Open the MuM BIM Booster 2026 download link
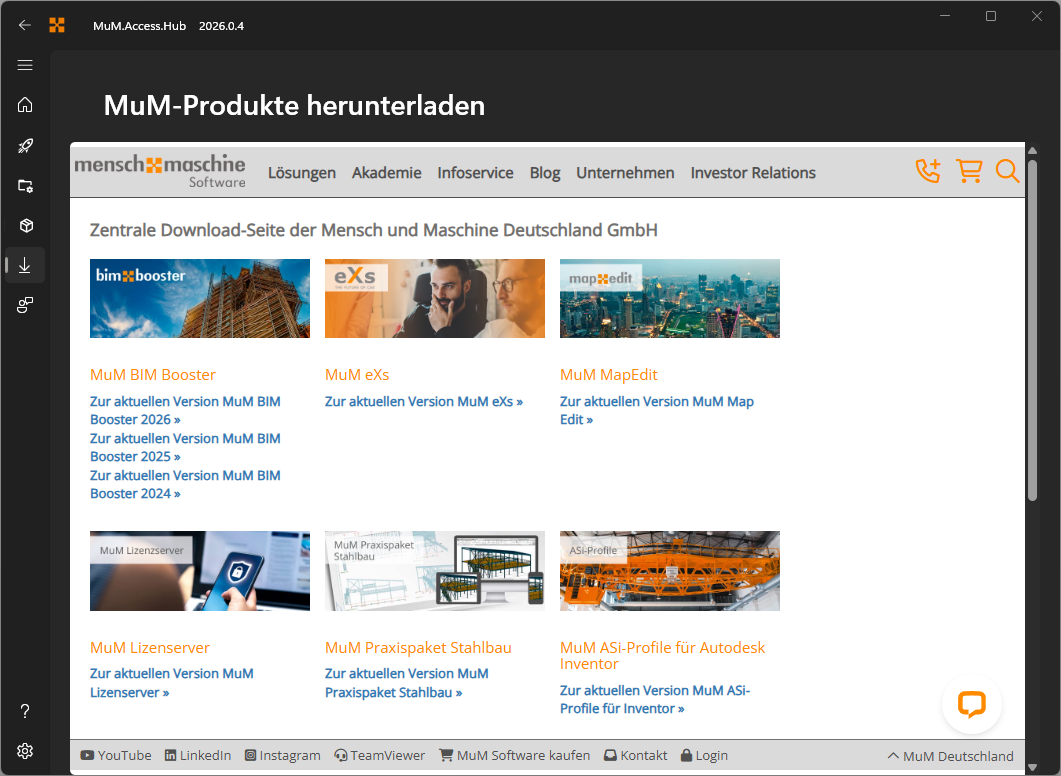Screen dimensions: 1061x776 click(186, 410)
